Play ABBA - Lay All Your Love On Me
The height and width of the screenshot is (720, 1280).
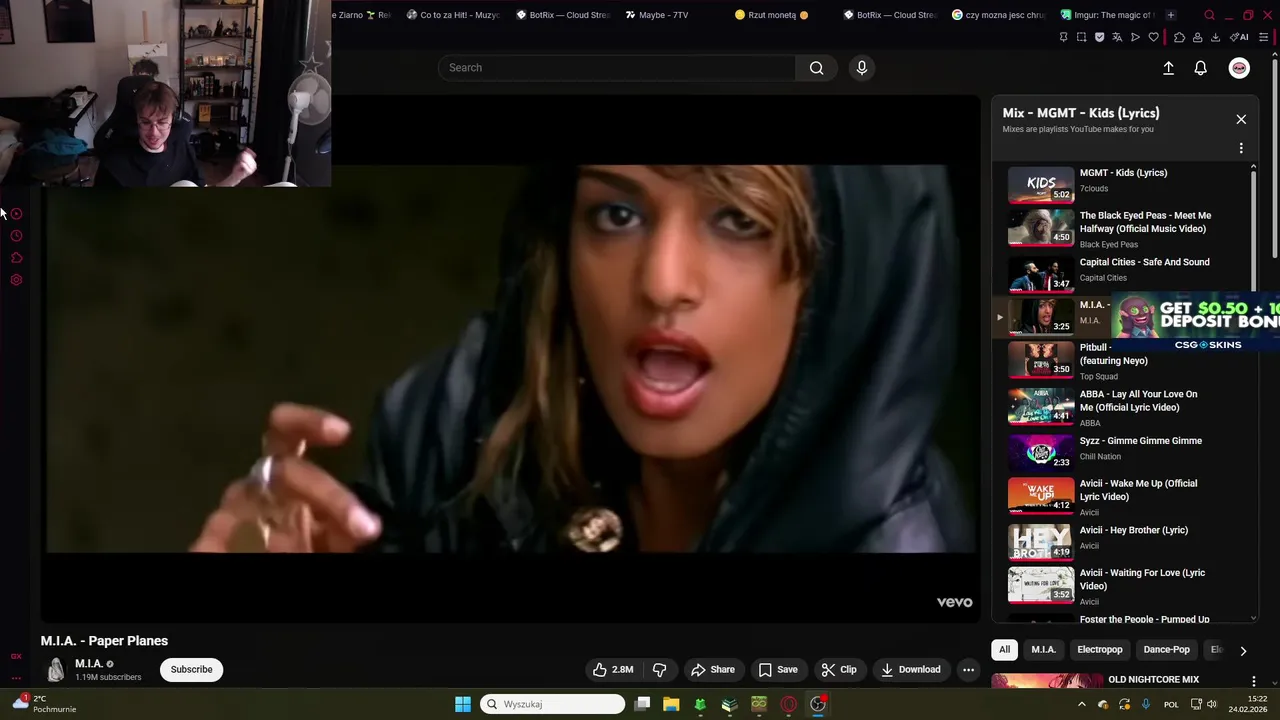click(x=1122, y=407)
